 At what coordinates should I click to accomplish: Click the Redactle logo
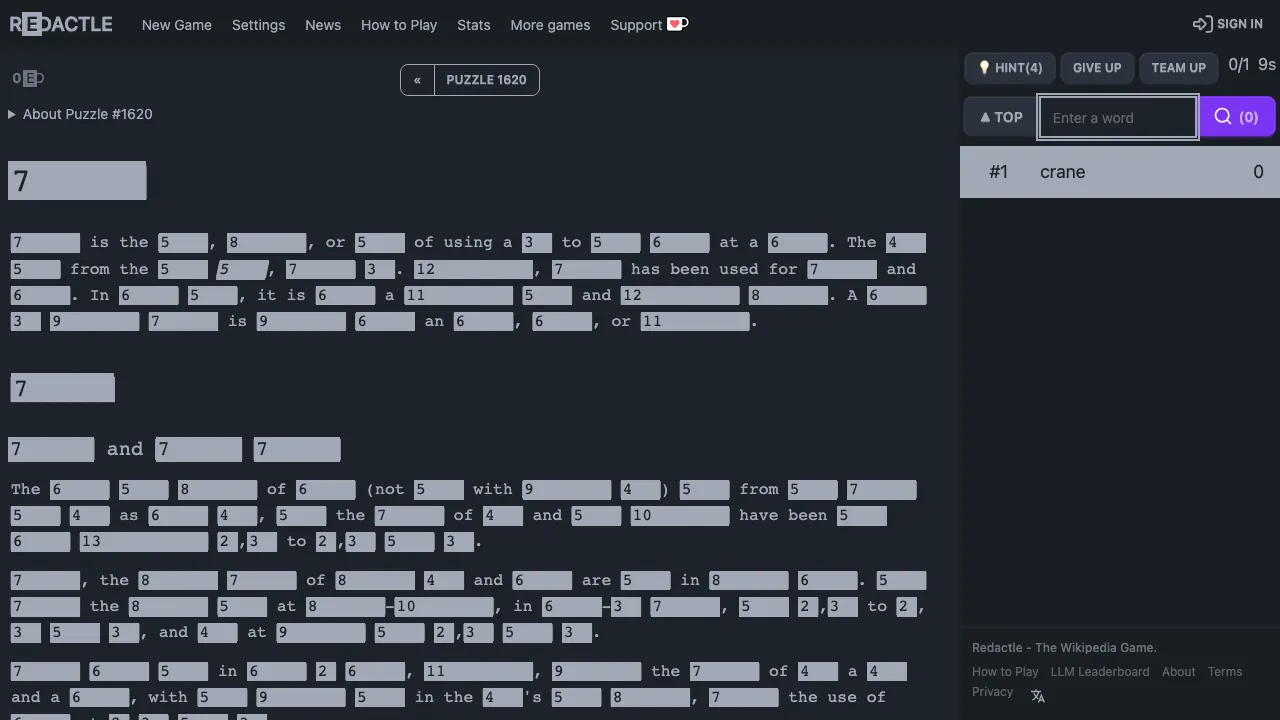coord(61,24)
